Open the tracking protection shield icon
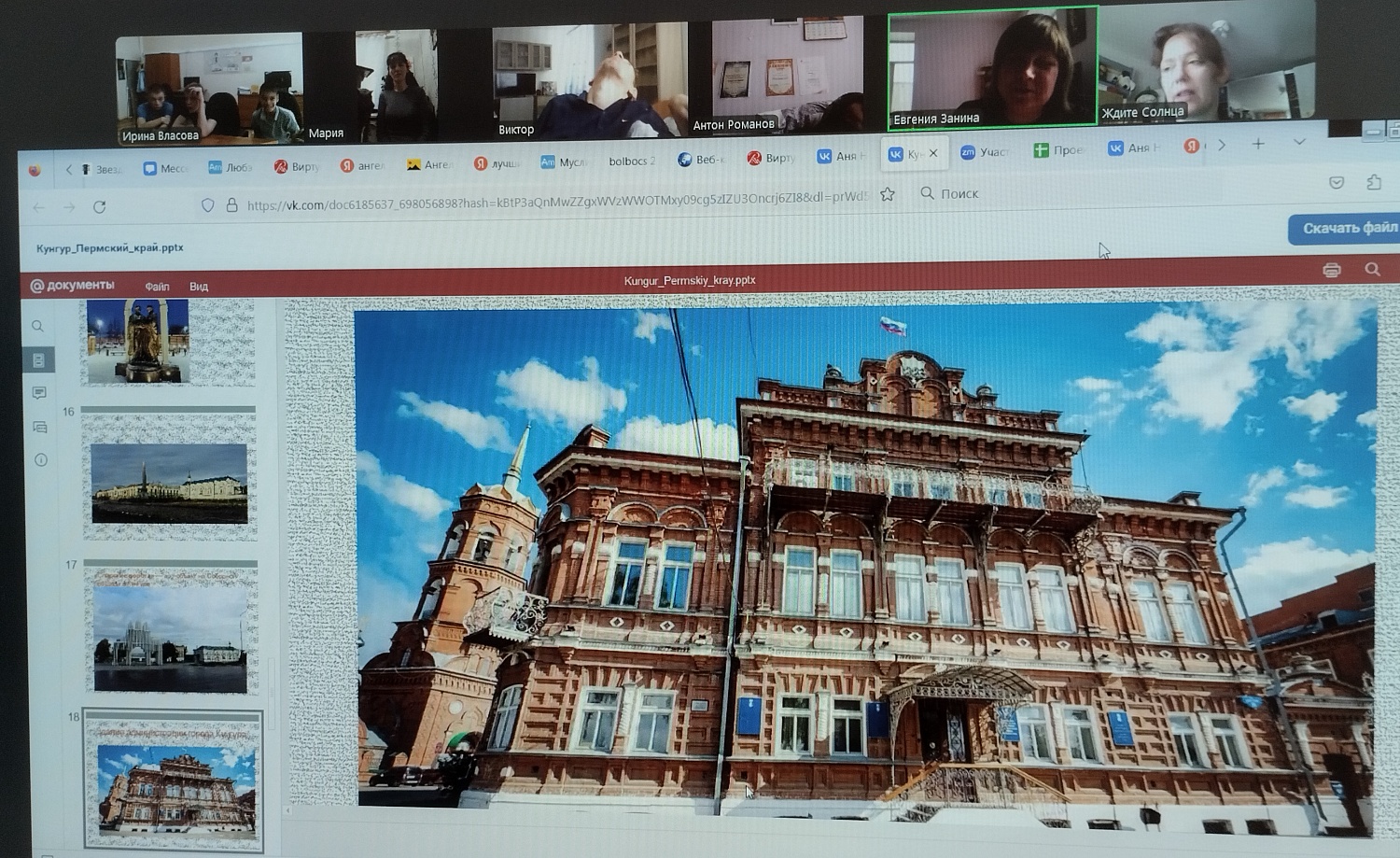 [x=208, y=205]
